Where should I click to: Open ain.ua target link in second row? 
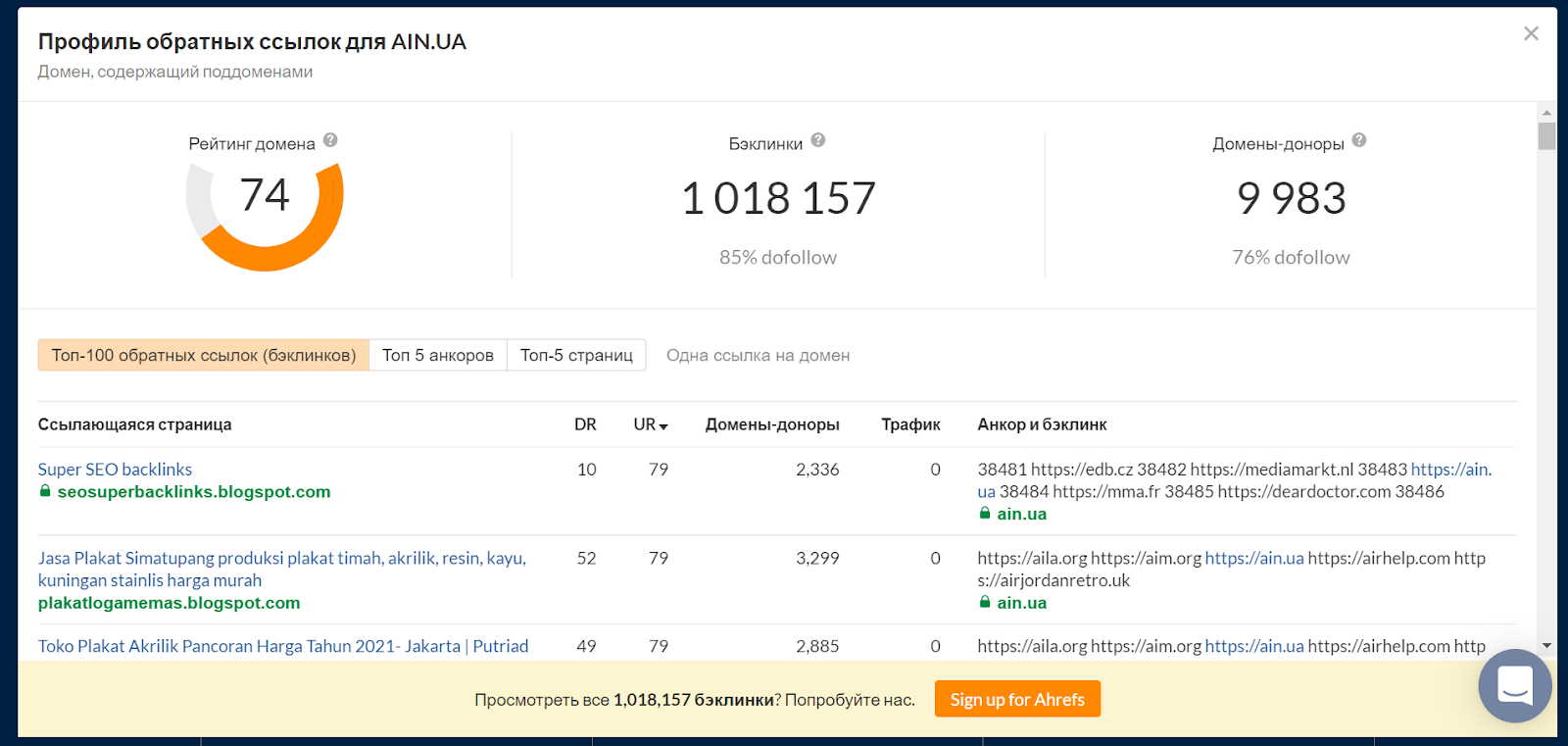coord(1022,603)
